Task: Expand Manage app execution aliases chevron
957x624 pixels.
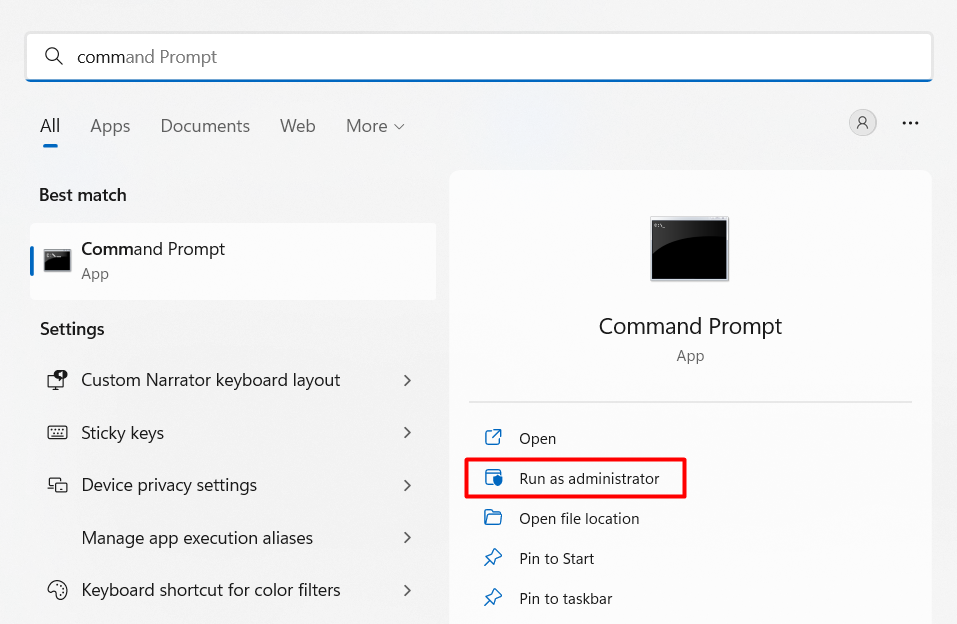Action: (407, 538)
